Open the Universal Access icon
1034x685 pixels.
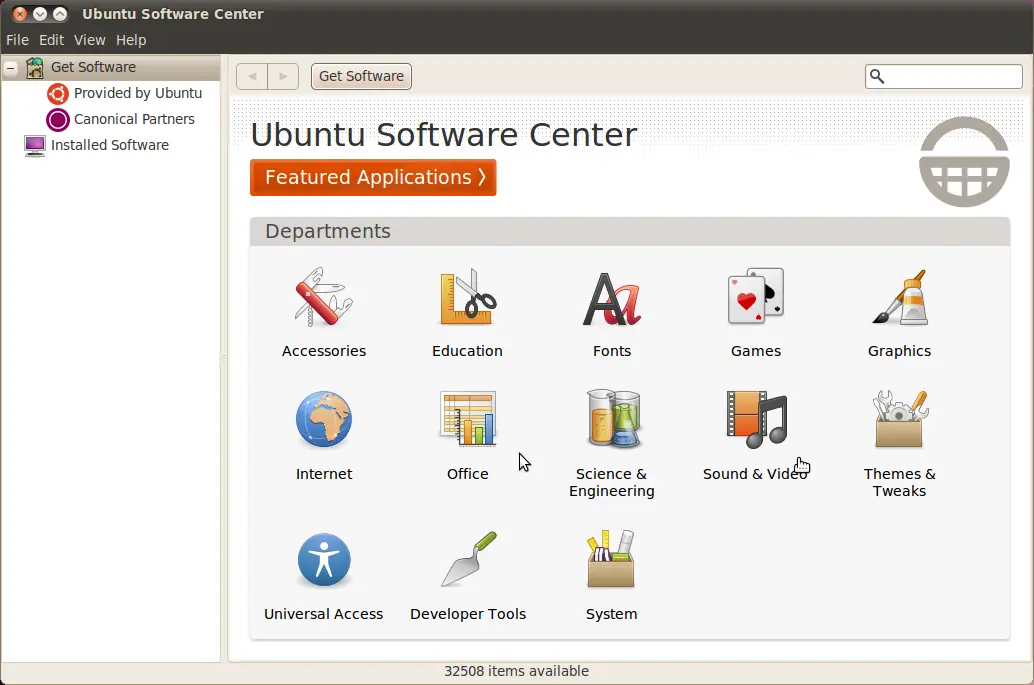click(x=324, y=560)
